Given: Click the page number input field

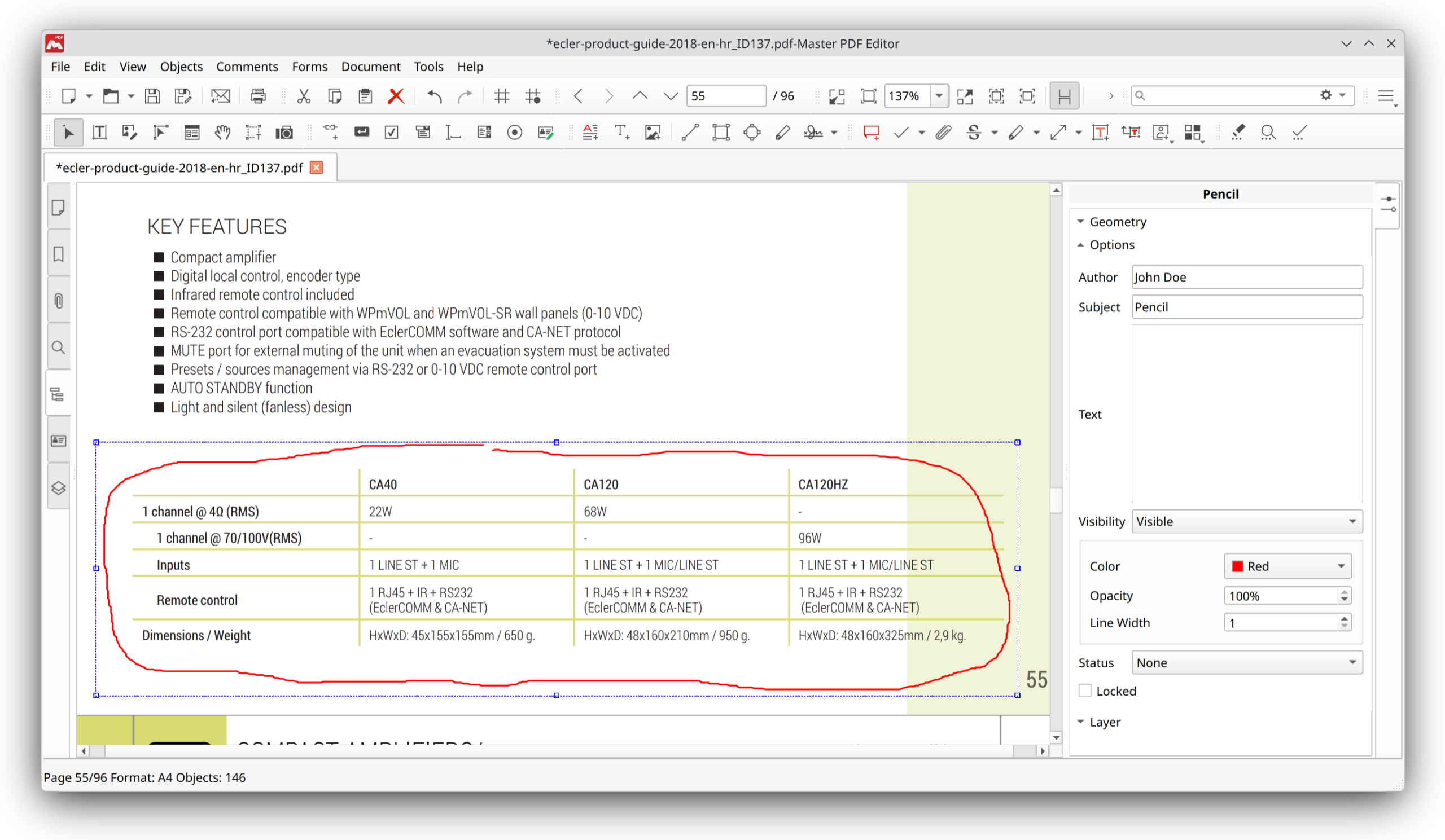Looking at the screenshot, I should (726, 96).
